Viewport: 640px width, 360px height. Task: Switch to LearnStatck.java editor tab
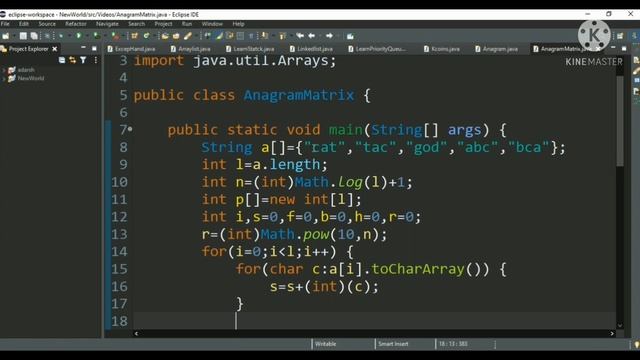click(x=250, y=49)
